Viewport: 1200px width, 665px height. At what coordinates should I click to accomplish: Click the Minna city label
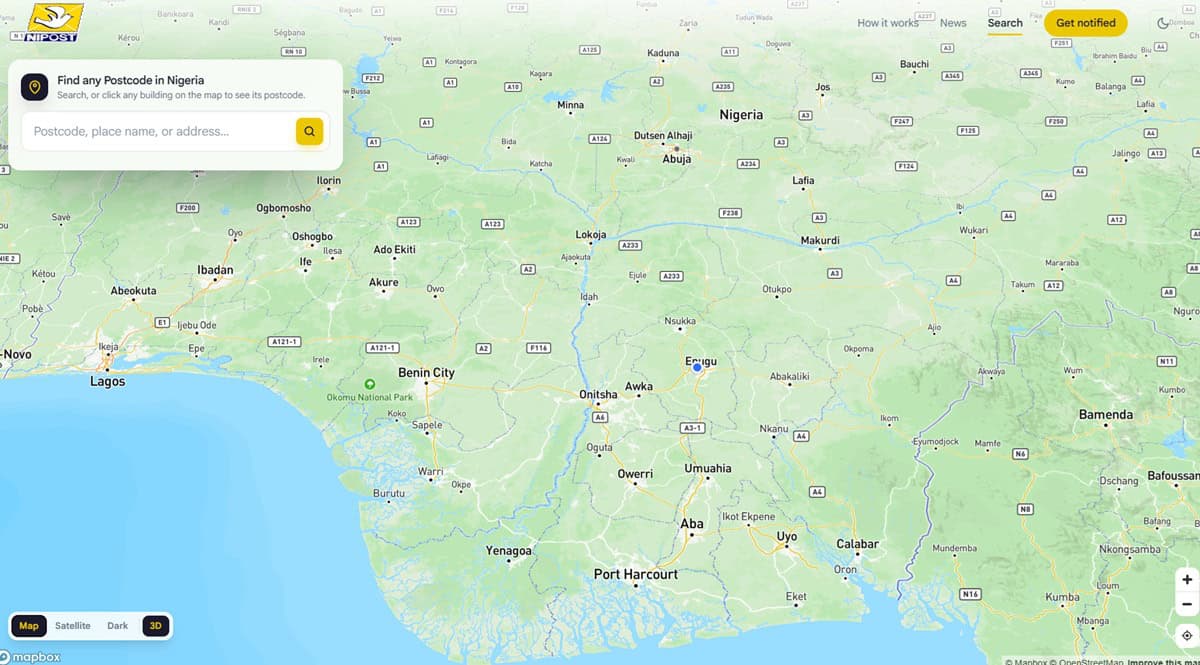click(x=570, y=105)
